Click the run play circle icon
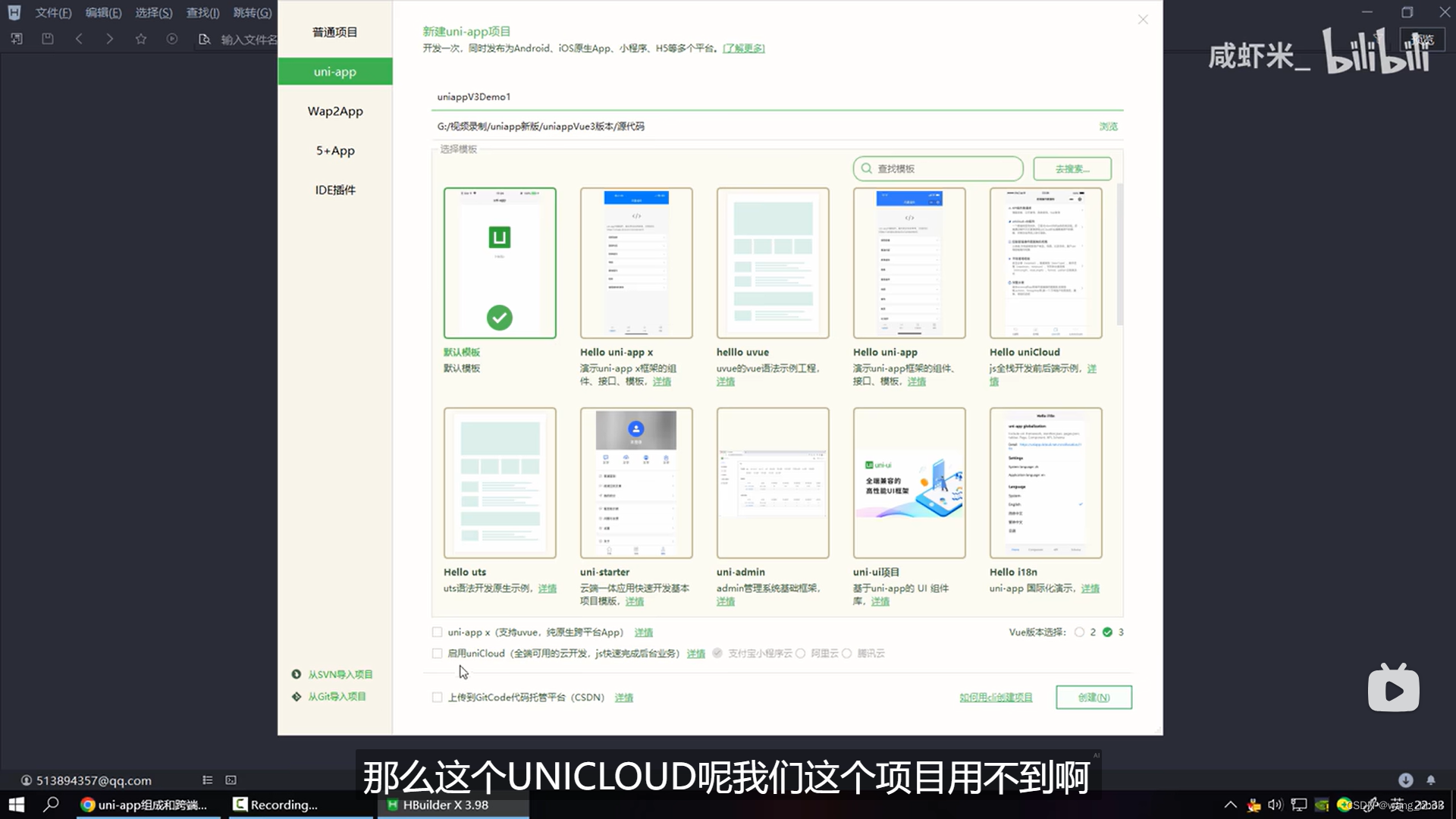Image resolution: width=1456 pixels, height=819 pixels. (172, 39)
